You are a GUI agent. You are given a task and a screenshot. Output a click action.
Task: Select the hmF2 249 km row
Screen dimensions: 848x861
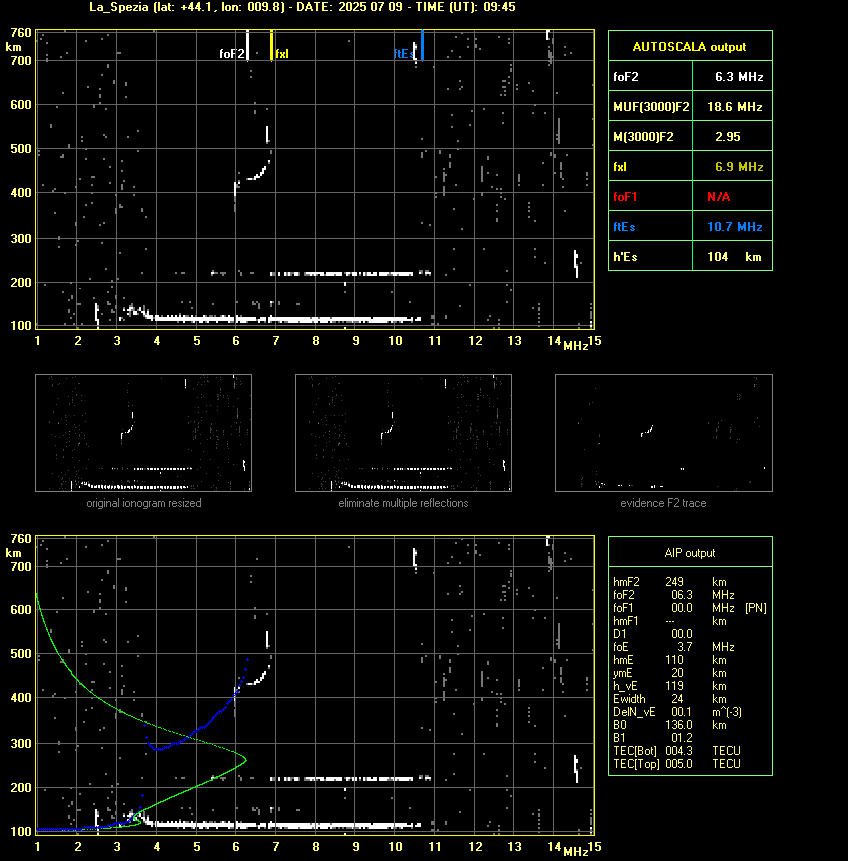[x=670, y=582]
